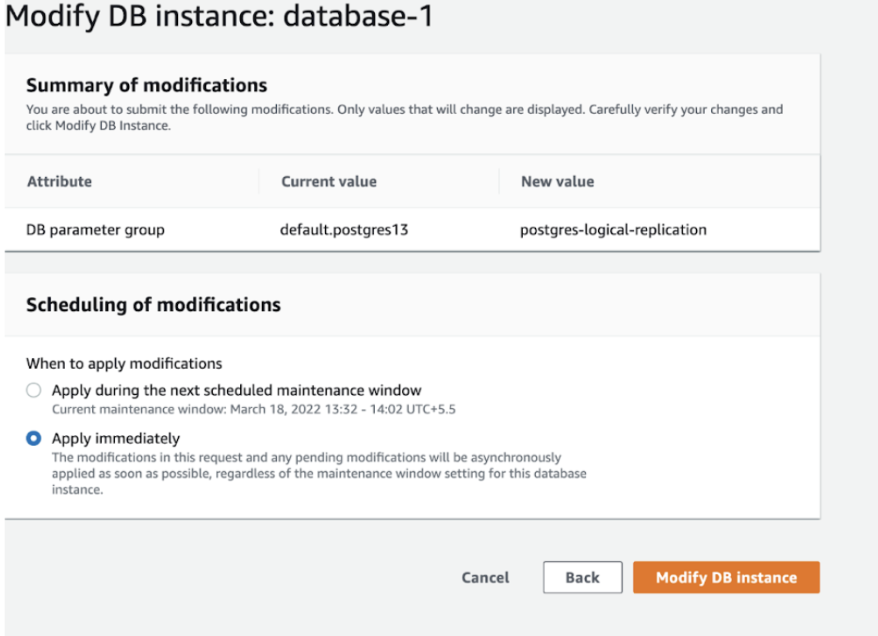The height and width of the screenshot is (636, 878).
Task: Select the Apply immediately radio button
Action: (x=34, y=438)
